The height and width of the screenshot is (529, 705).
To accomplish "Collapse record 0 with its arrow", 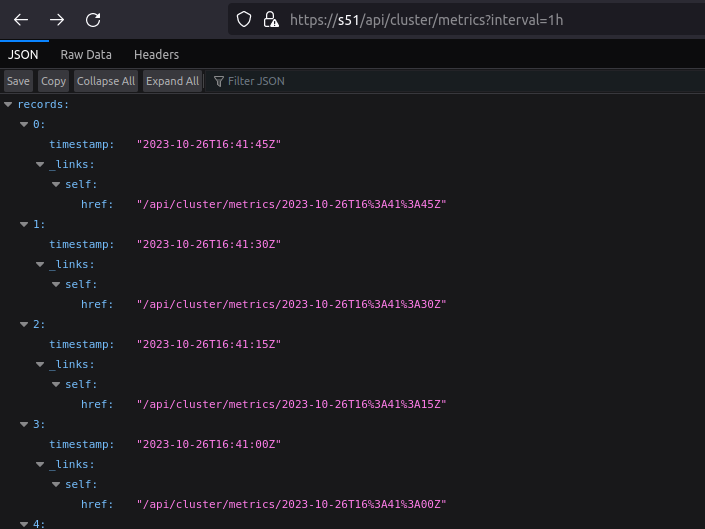I will [24, 124].
